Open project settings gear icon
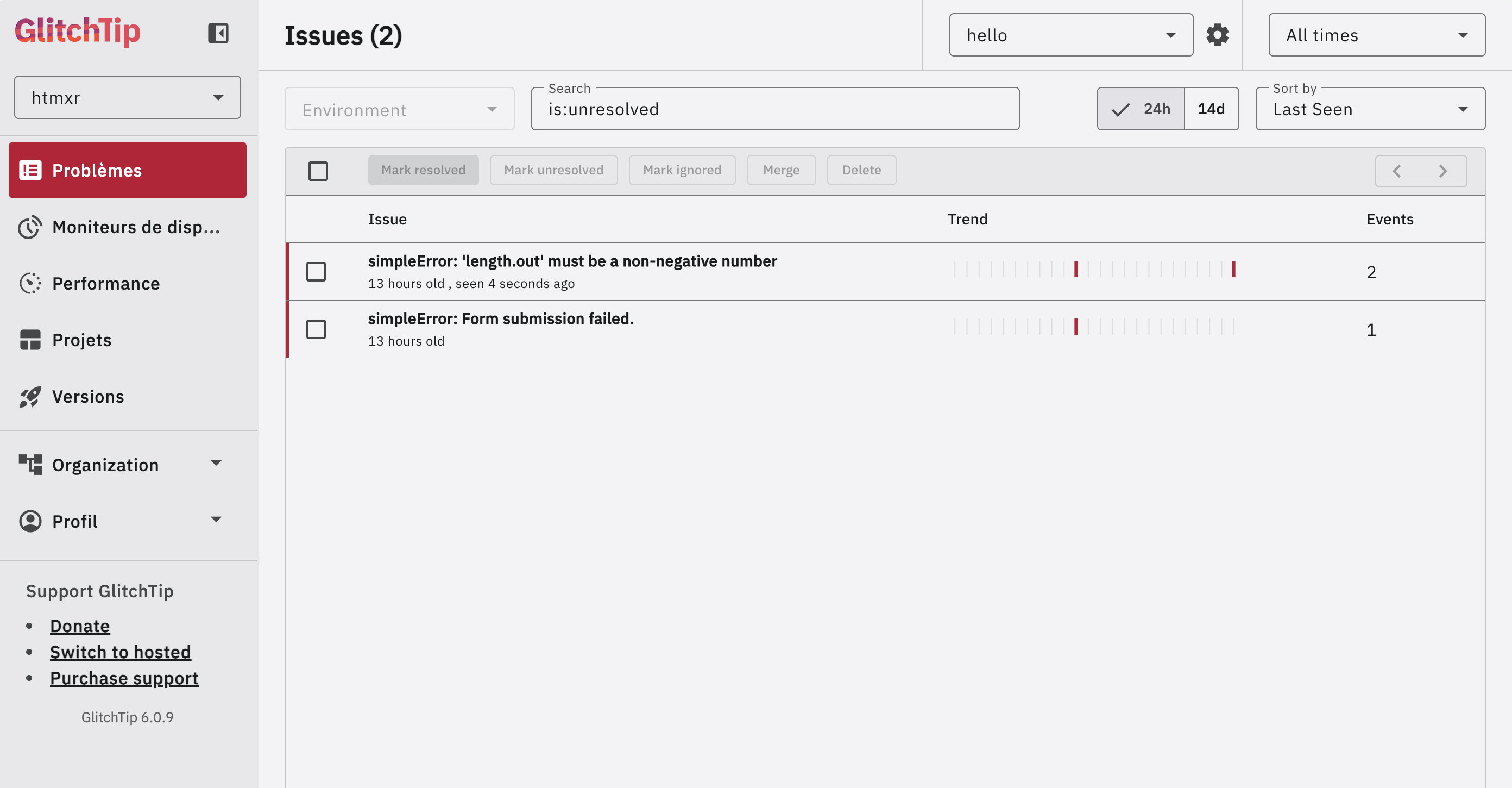Screen dimensions: 1512x788 pyautogui.click(x=1217, y=35)
